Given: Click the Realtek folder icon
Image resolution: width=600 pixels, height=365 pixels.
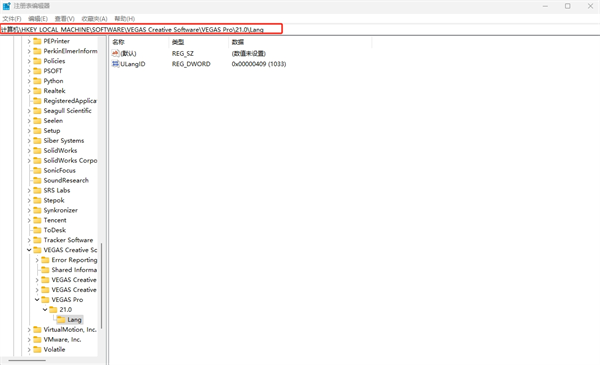Looking at the screenshot, I should click(37, 91).
